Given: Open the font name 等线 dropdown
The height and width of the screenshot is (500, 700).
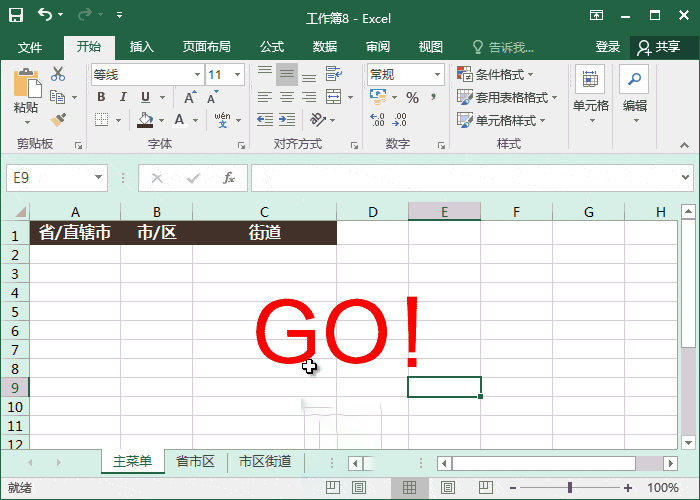Looking at the screenshot, I should click(x=197, y=75).
